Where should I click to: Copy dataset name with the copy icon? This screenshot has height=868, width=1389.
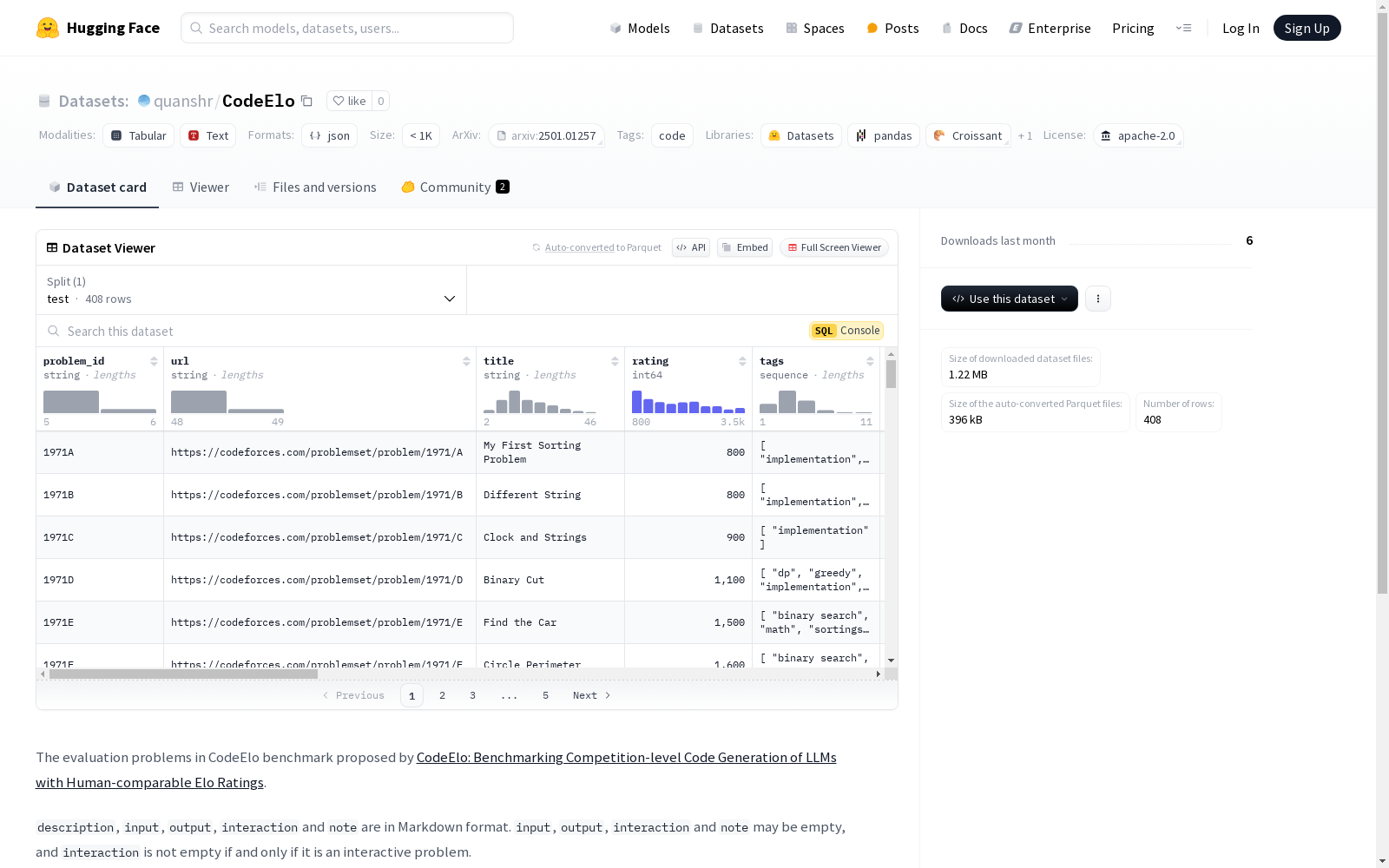(306, 101)
